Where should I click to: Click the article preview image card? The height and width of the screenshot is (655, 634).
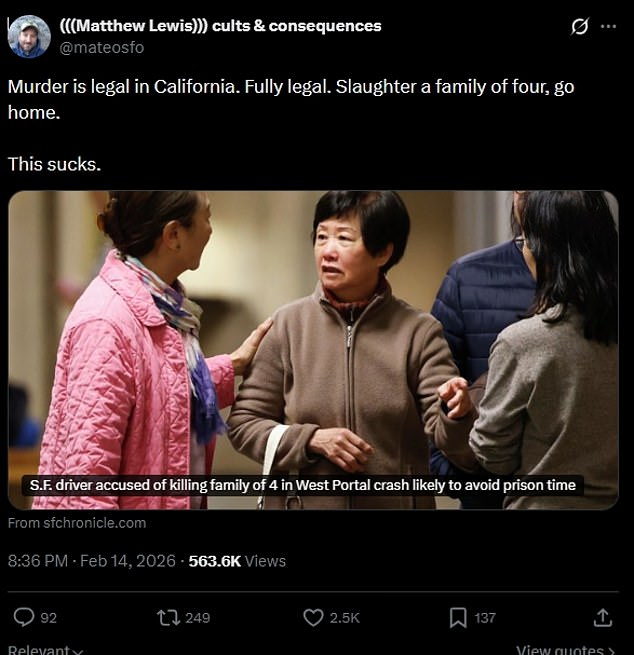coord(313,350)
